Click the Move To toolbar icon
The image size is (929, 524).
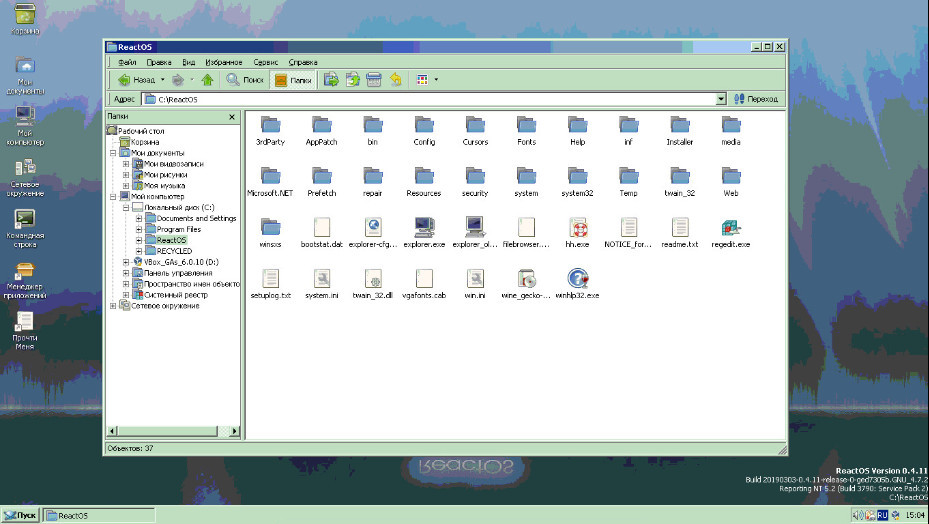(331, 79)
